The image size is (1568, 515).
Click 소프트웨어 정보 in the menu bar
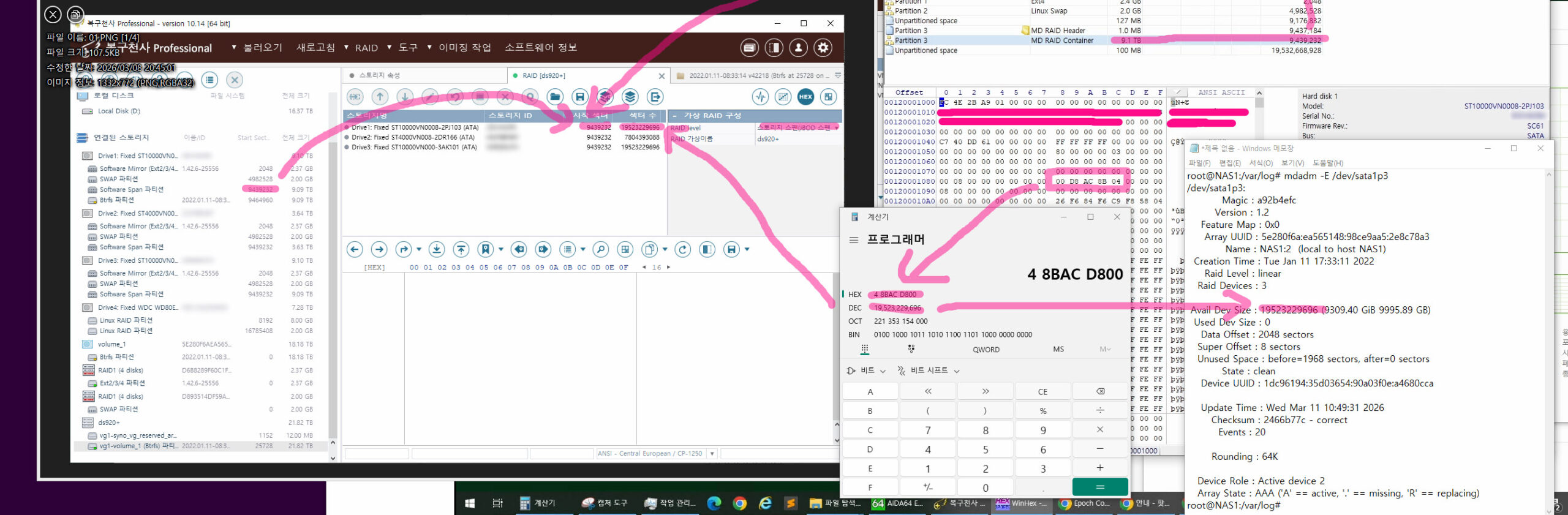[541, 48]
